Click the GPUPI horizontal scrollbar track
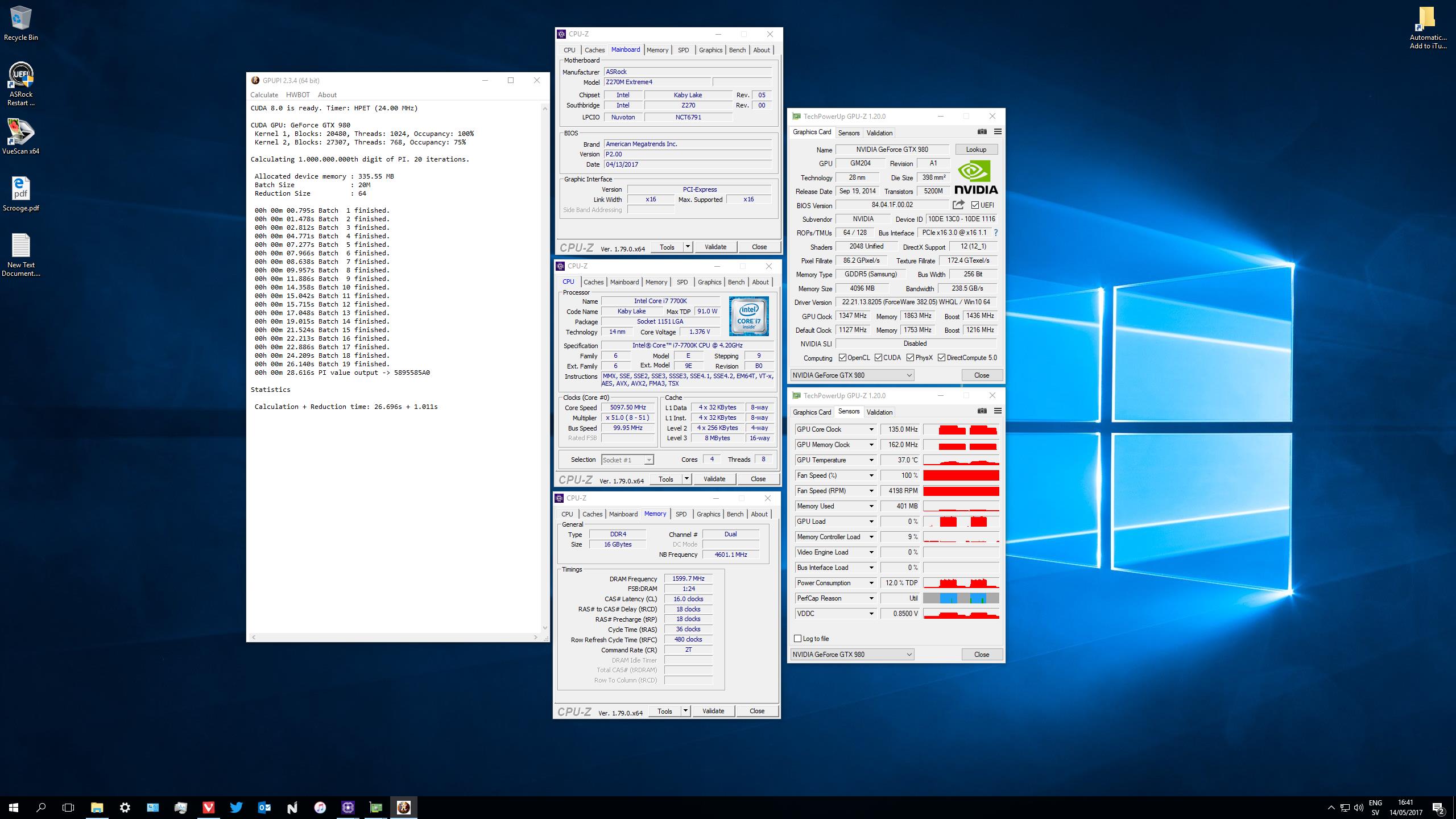Viewport: 1456px width, 819px height. pos(394,637)
